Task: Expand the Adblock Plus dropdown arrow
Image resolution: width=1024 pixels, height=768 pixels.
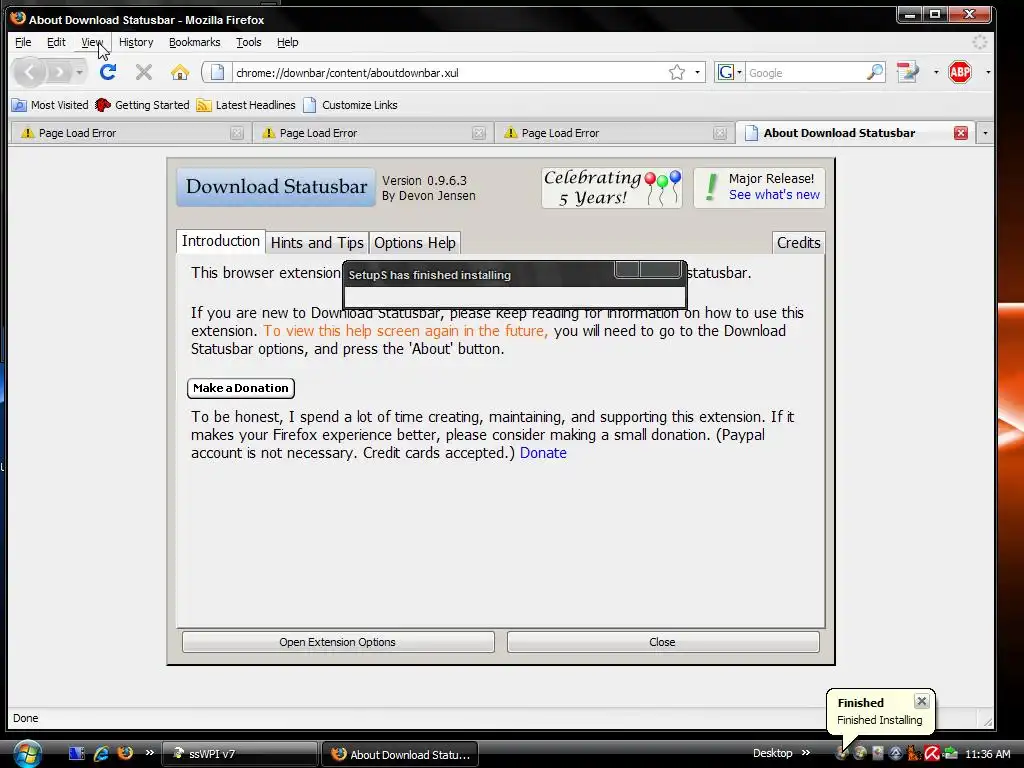Action: 987,72
